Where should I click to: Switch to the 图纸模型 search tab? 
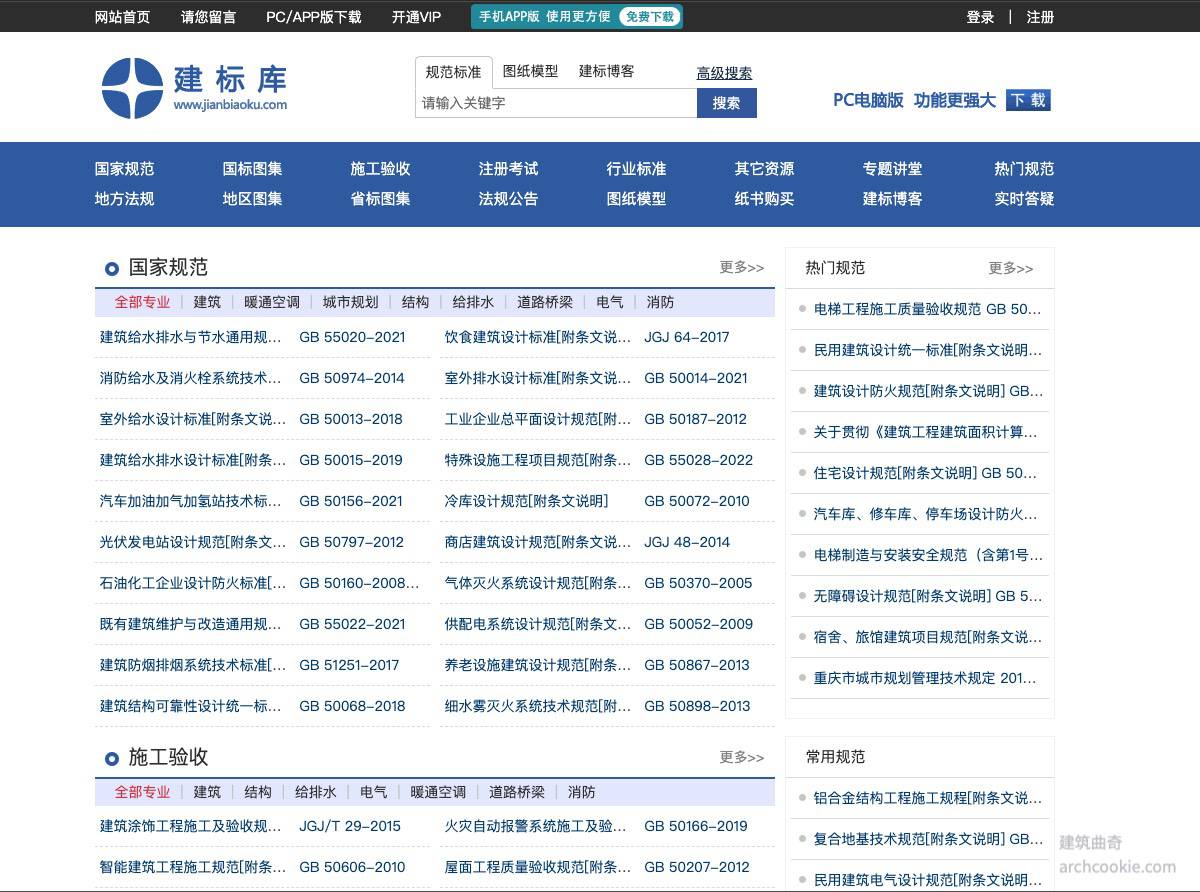pos(531,71)
